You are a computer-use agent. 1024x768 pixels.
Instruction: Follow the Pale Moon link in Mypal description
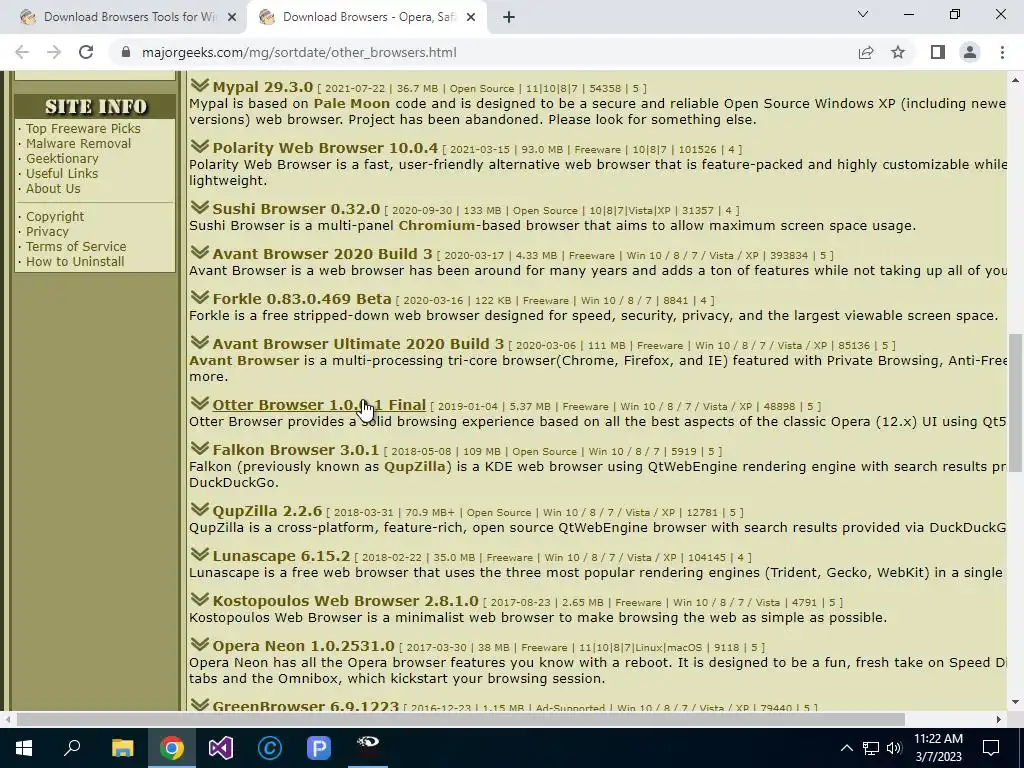(351, 103)
